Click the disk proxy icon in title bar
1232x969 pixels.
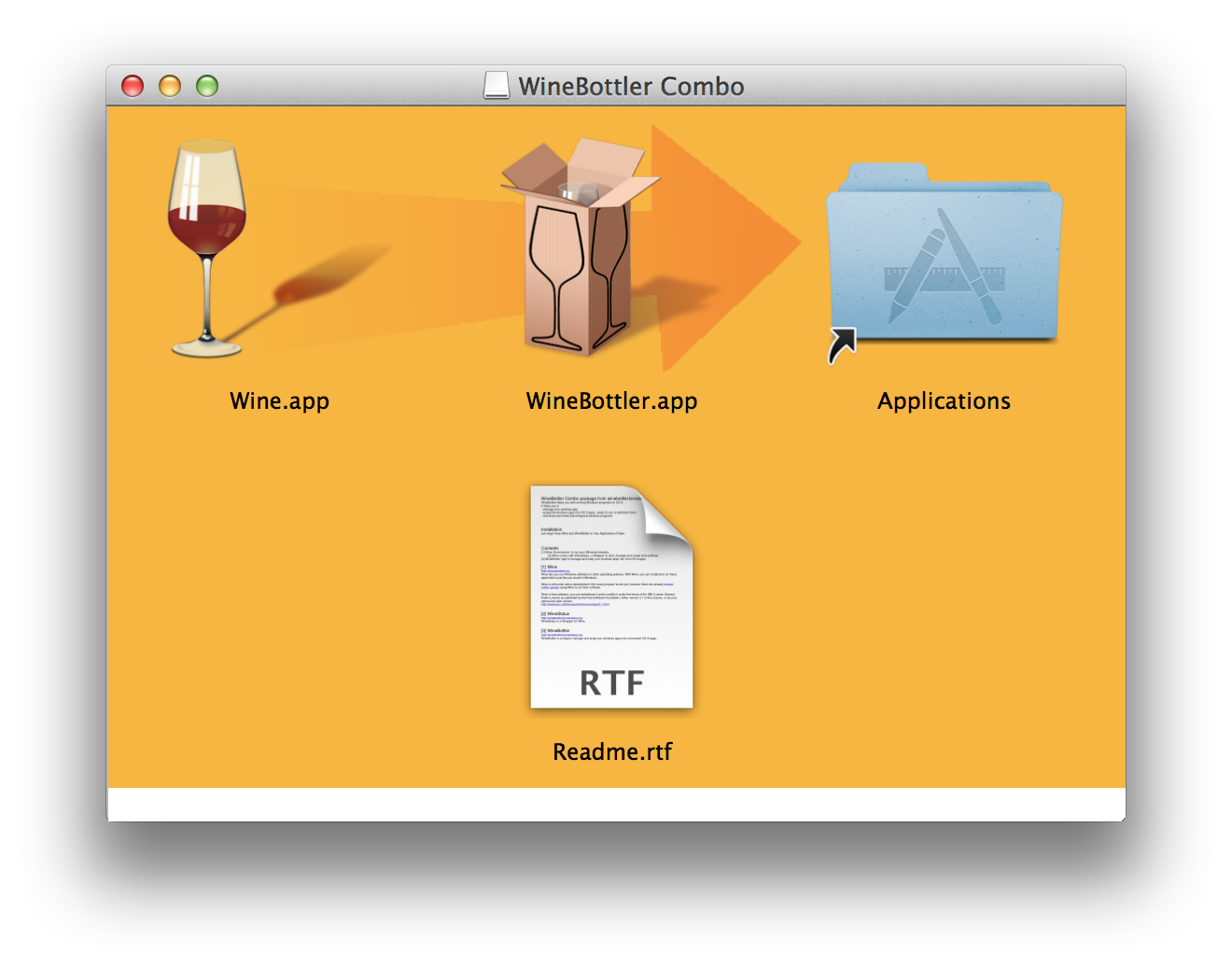pyautogui.click(x=497, y=86)
